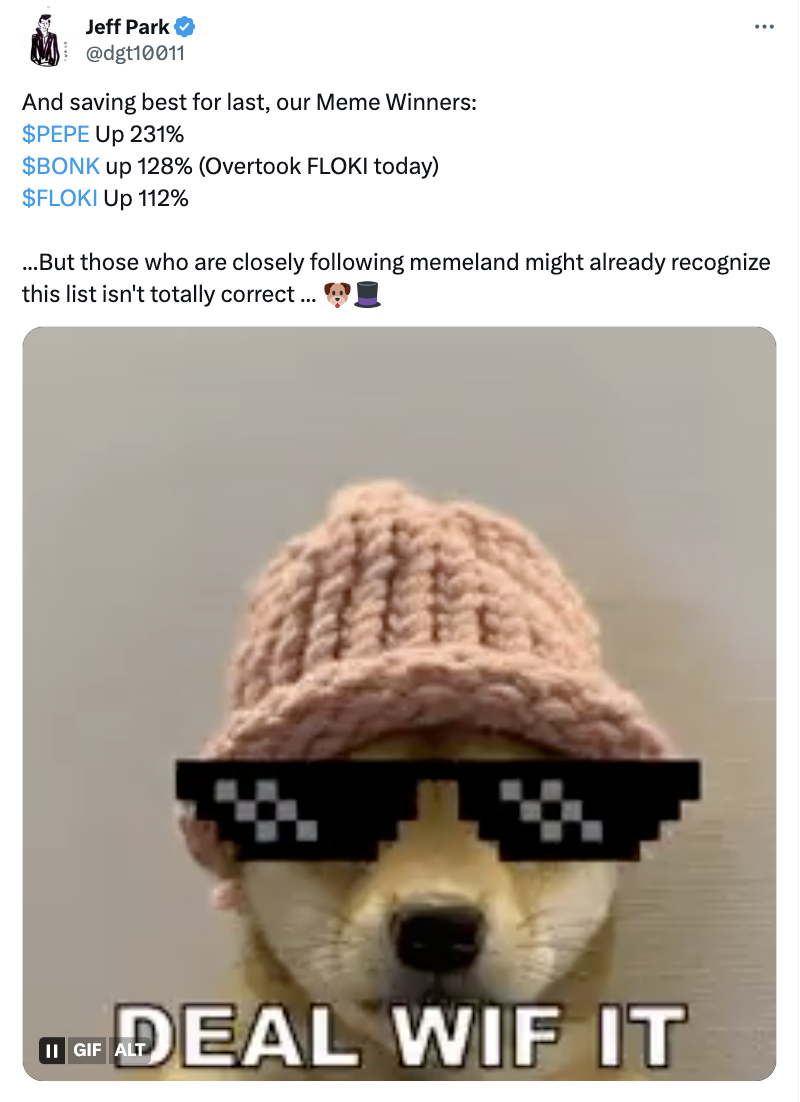Open the $FLOKI cashtag link
This screenshot has height=1102, width=800.
pos(60,198)
